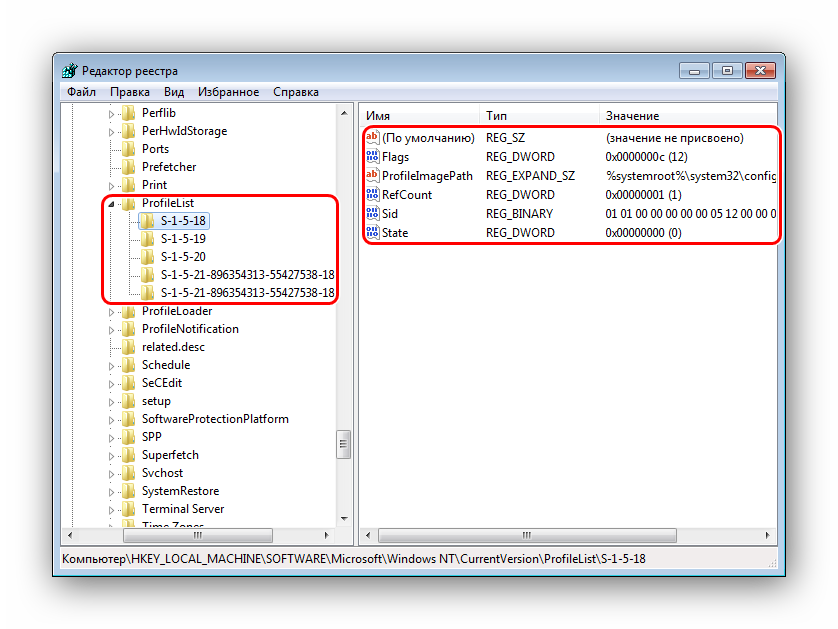The width and height of the screenshot is (838, 629).
Task: Click the Тип column header
Action: [539, 115]
